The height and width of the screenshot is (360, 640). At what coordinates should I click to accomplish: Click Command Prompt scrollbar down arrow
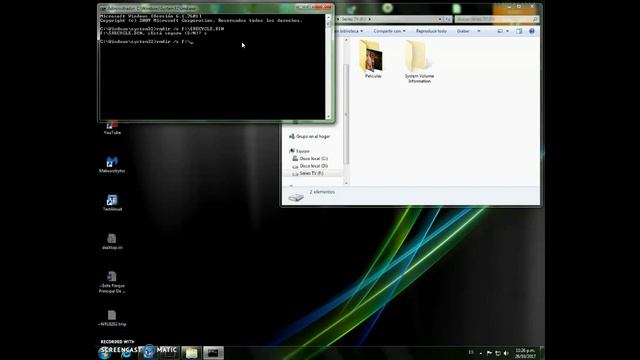click(x=328, y=116)
